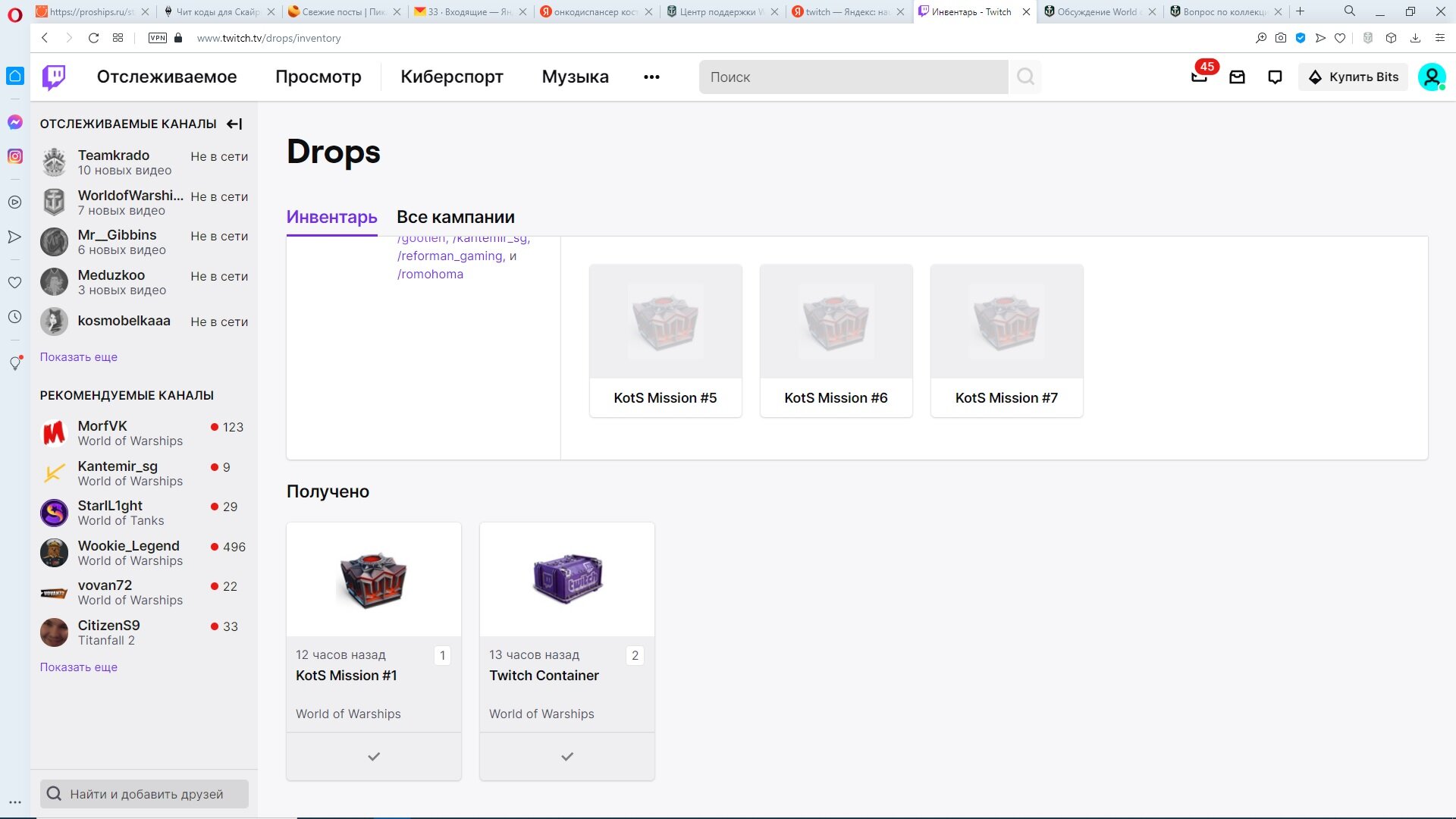Open Opera sidebar bookmarks heart icon
1456x819 pixels.
pyautogui.click(x=14, y=282)
